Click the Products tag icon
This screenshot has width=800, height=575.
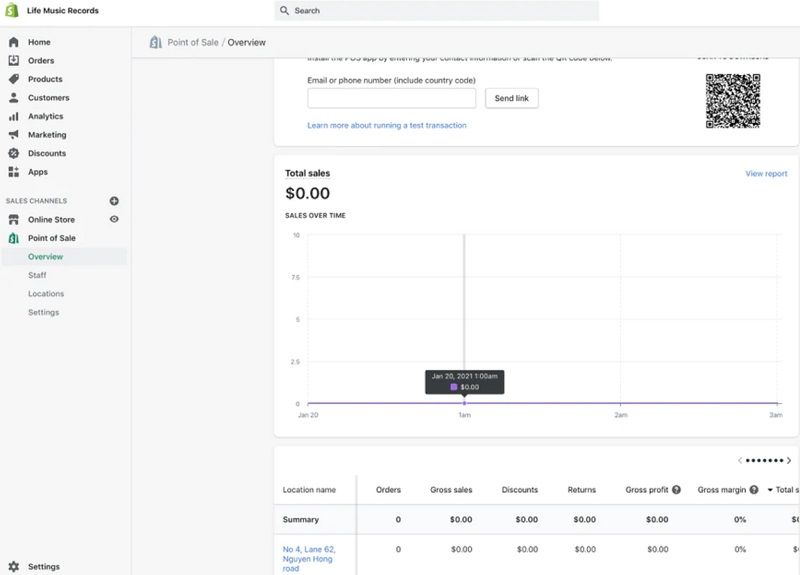[14, 79]
